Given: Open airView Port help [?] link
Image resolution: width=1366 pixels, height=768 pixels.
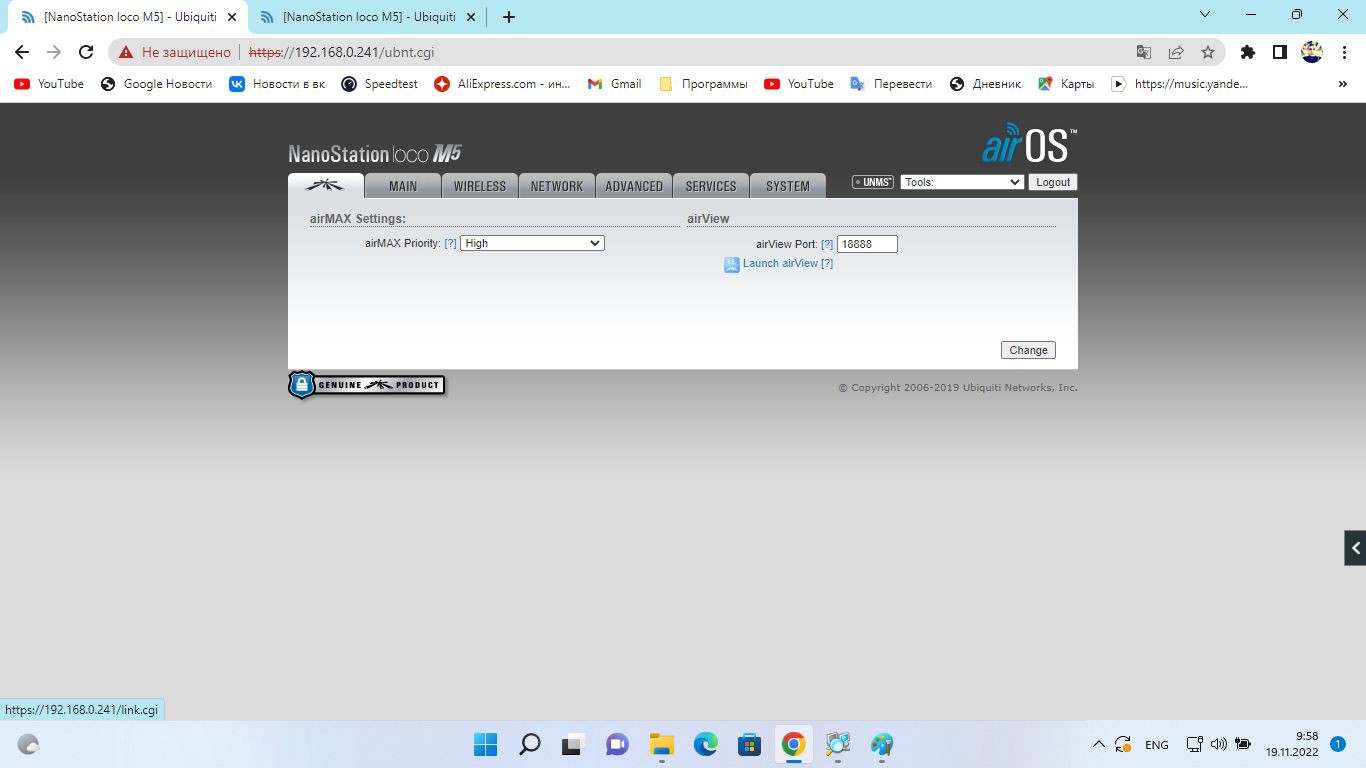Looking at the screenshot, I should (827, 244).
